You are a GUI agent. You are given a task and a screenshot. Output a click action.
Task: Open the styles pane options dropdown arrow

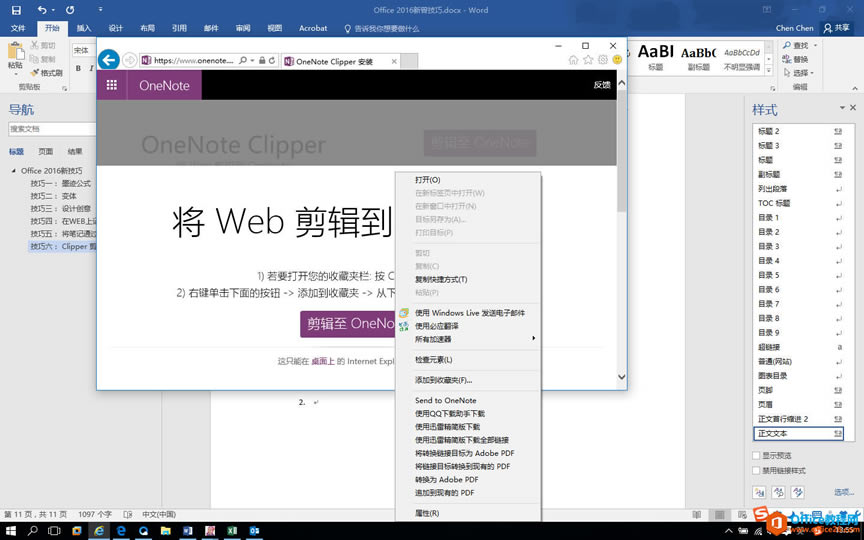coord(842,108)
